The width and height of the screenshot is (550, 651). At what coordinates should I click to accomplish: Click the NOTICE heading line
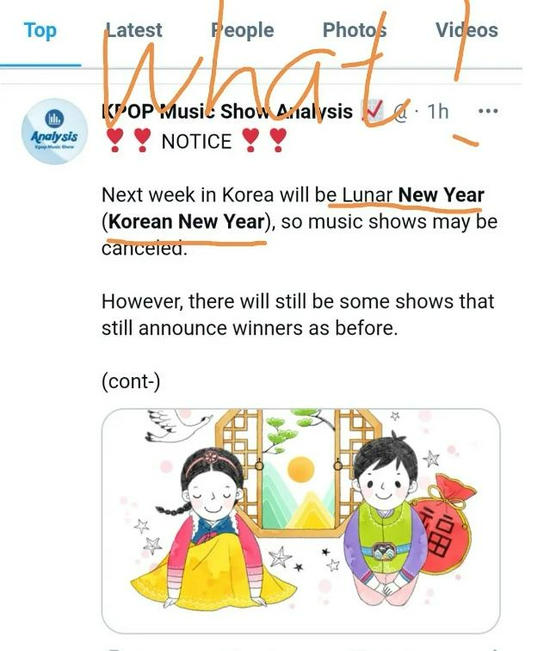(196, 141)
